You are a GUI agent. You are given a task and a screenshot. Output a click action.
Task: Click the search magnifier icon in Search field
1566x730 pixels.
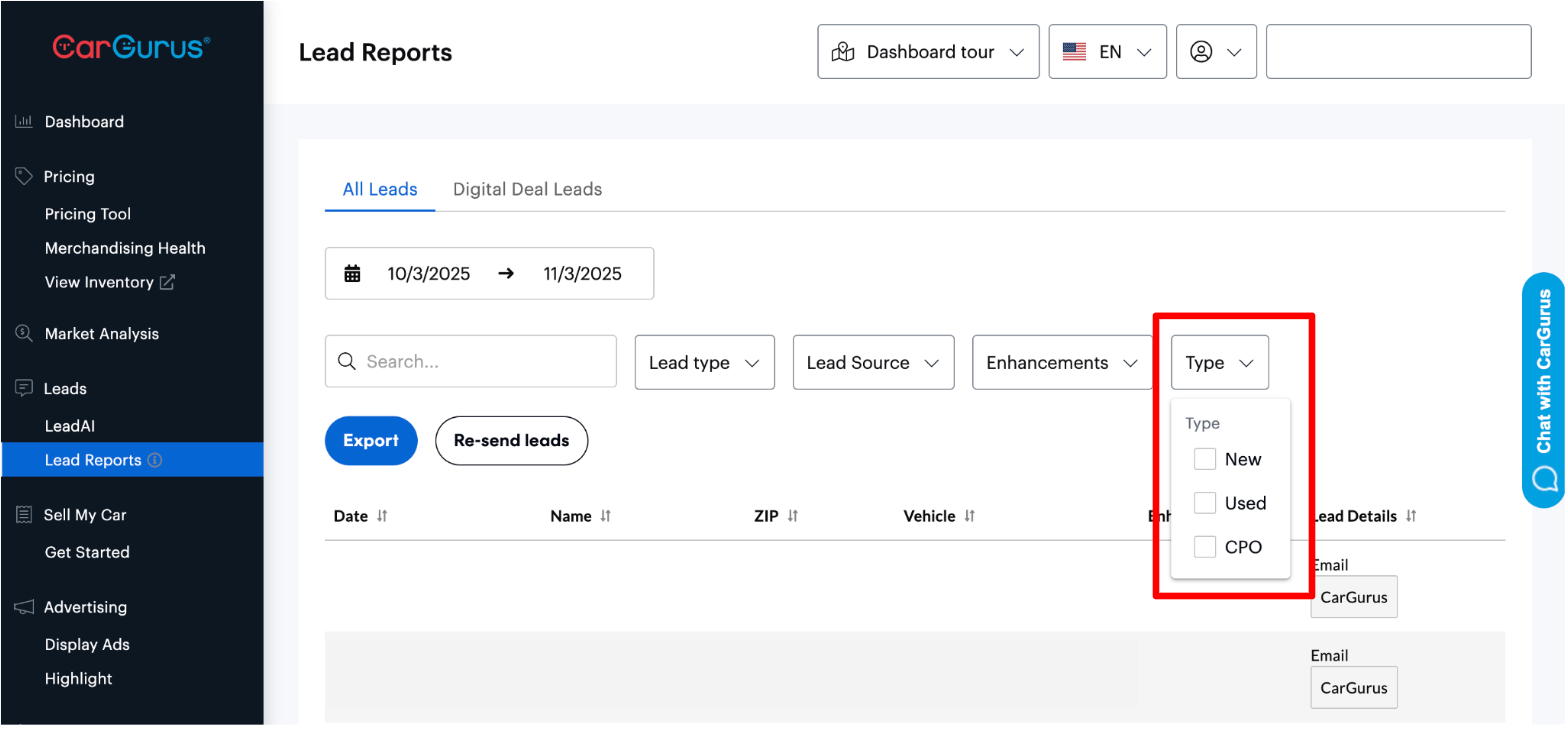pyautogui.click(x=347, y=361)
